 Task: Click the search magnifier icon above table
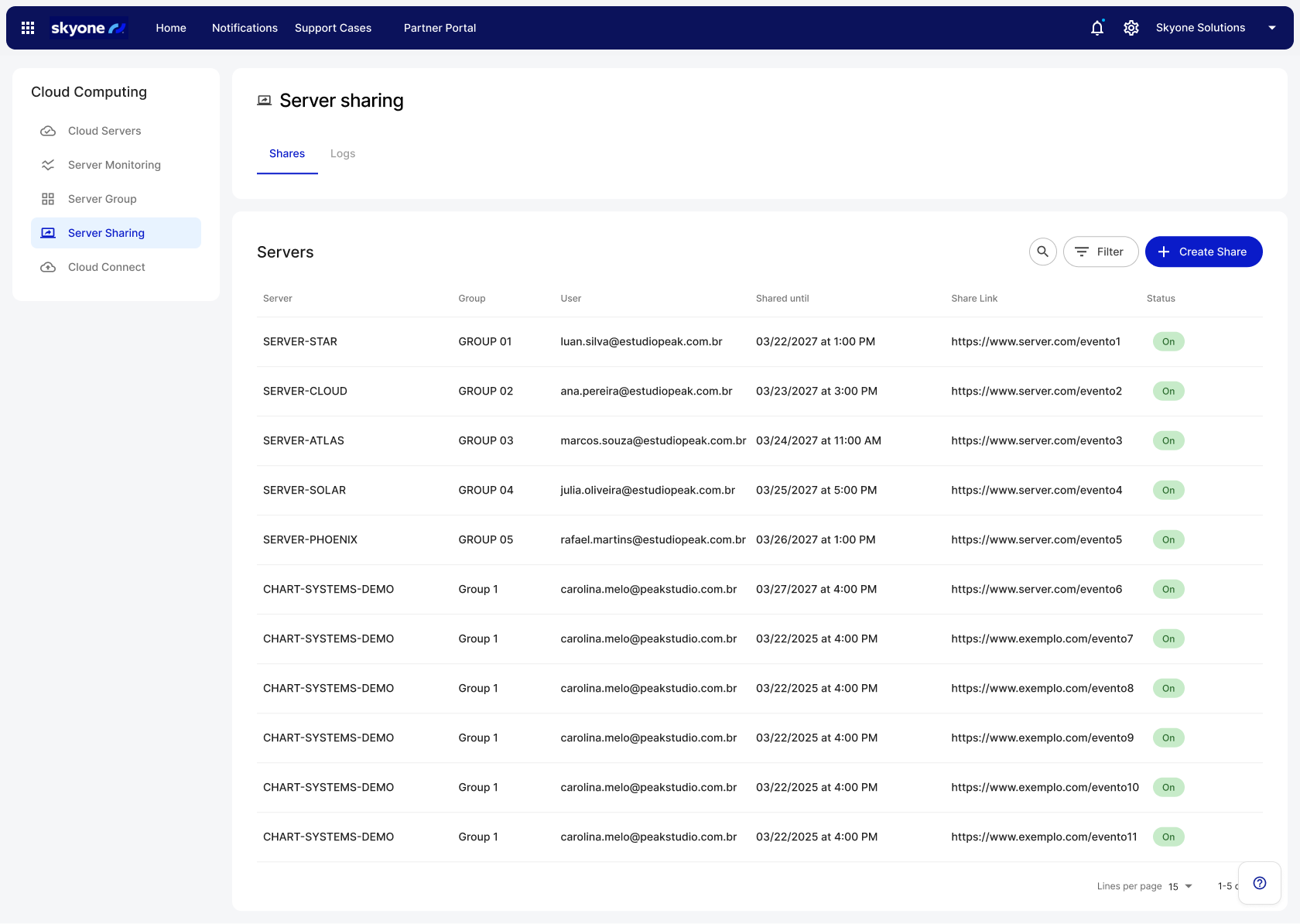[1042, 252]
